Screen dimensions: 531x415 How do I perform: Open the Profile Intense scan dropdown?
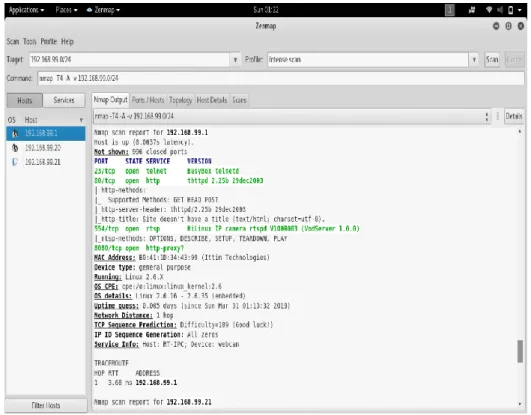point(373,60)
